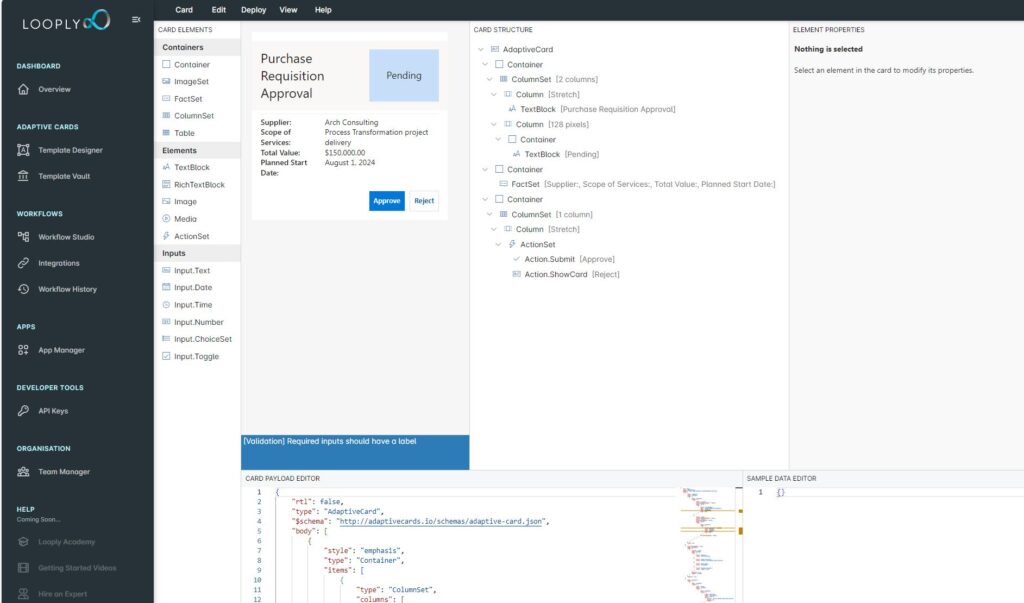The width and height of the screenshot is (1024, 603).
Task: Collapse the sidebar with the hamburger icon
Action: point(137,18)
